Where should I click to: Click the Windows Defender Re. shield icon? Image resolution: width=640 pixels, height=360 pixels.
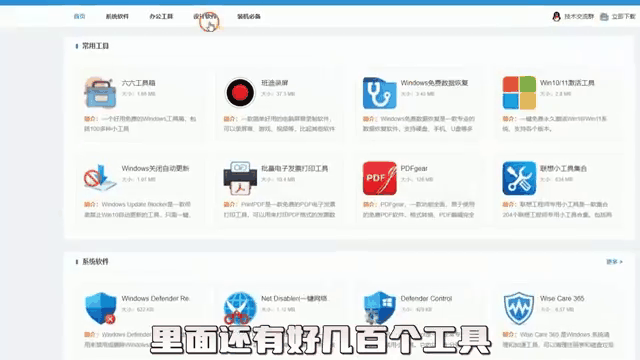pos(100,308)
